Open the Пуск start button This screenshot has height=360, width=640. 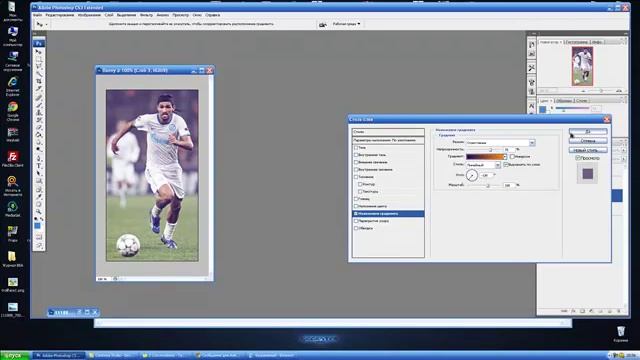[x=15, y=356]
